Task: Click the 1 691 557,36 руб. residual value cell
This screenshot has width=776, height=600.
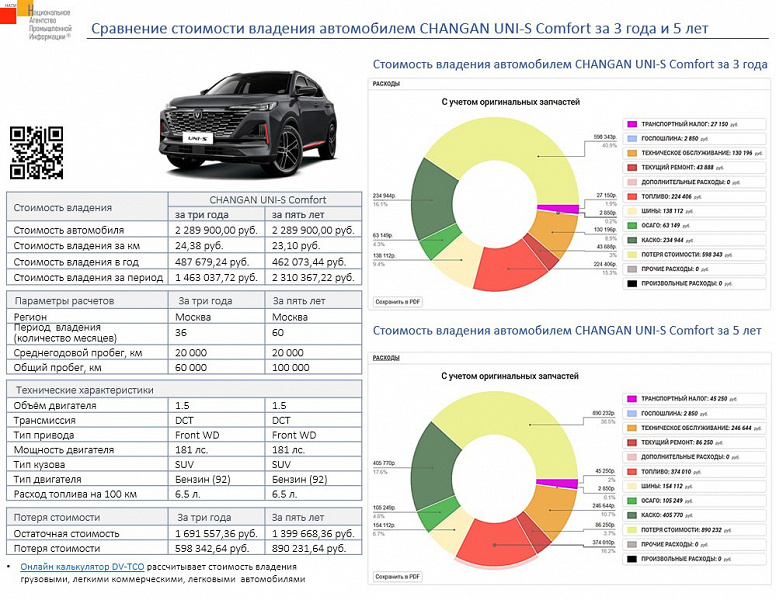Action: (x=216, y=533)
